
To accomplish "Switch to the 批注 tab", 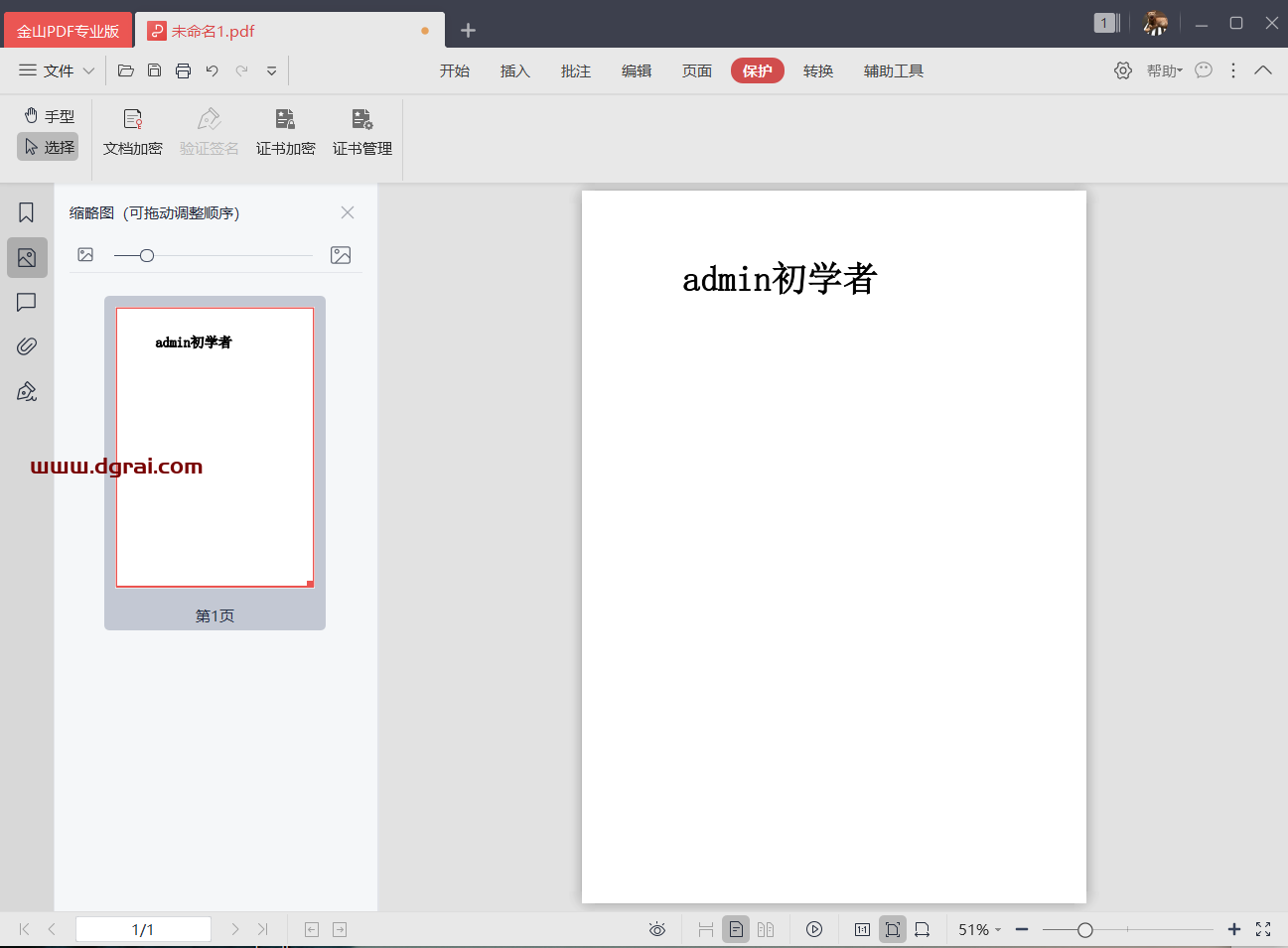I will point(576,70).
